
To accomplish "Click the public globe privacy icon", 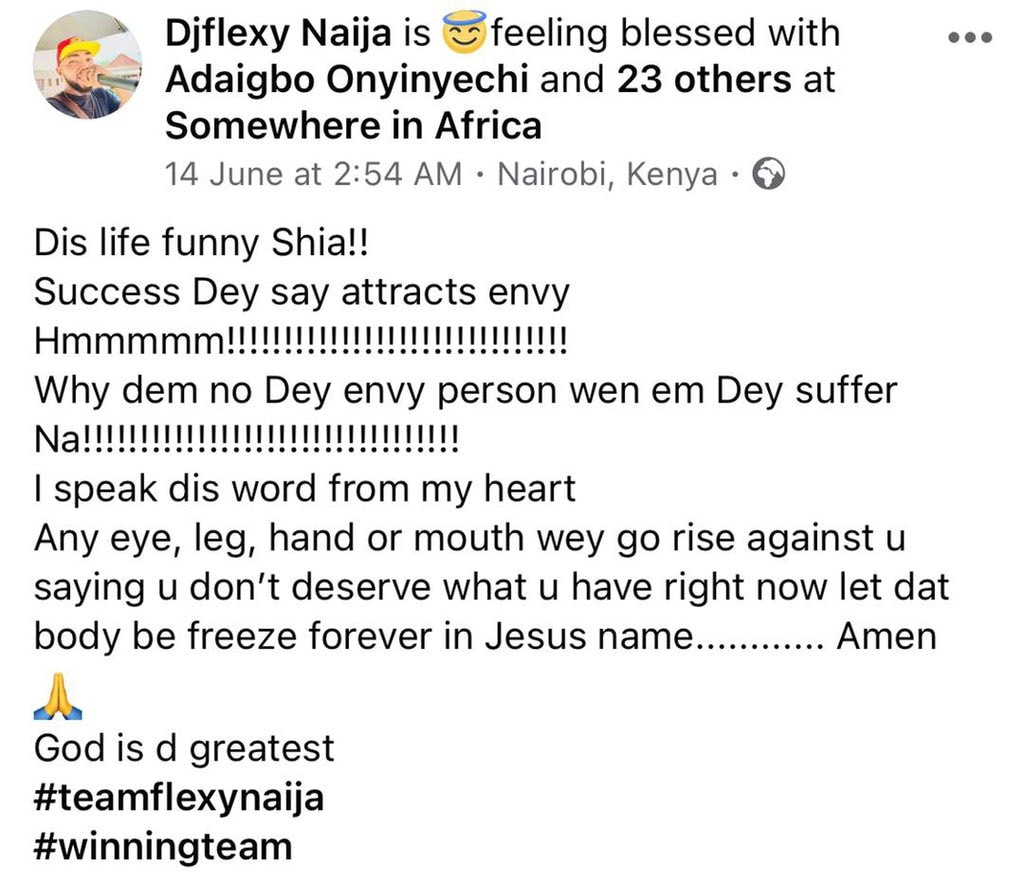I will tap(769, 174).
